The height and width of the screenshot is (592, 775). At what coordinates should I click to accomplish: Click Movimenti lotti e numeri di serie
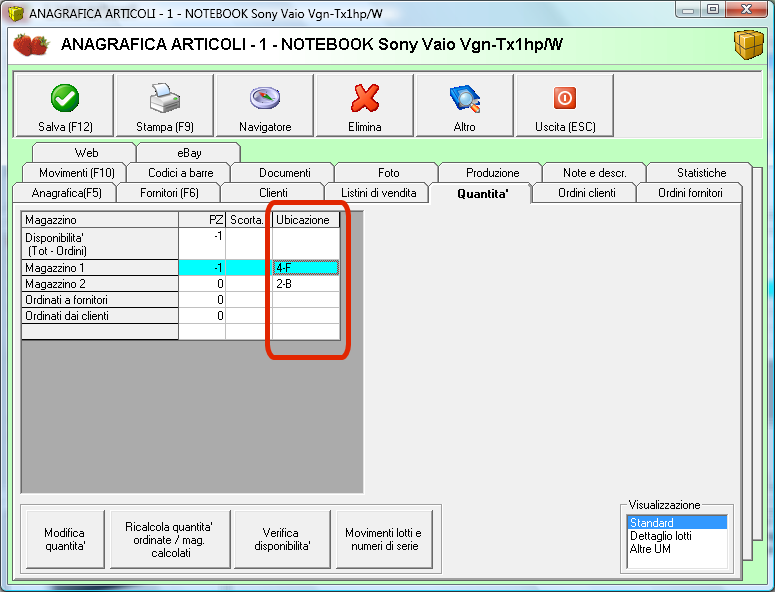coord(384,539)
